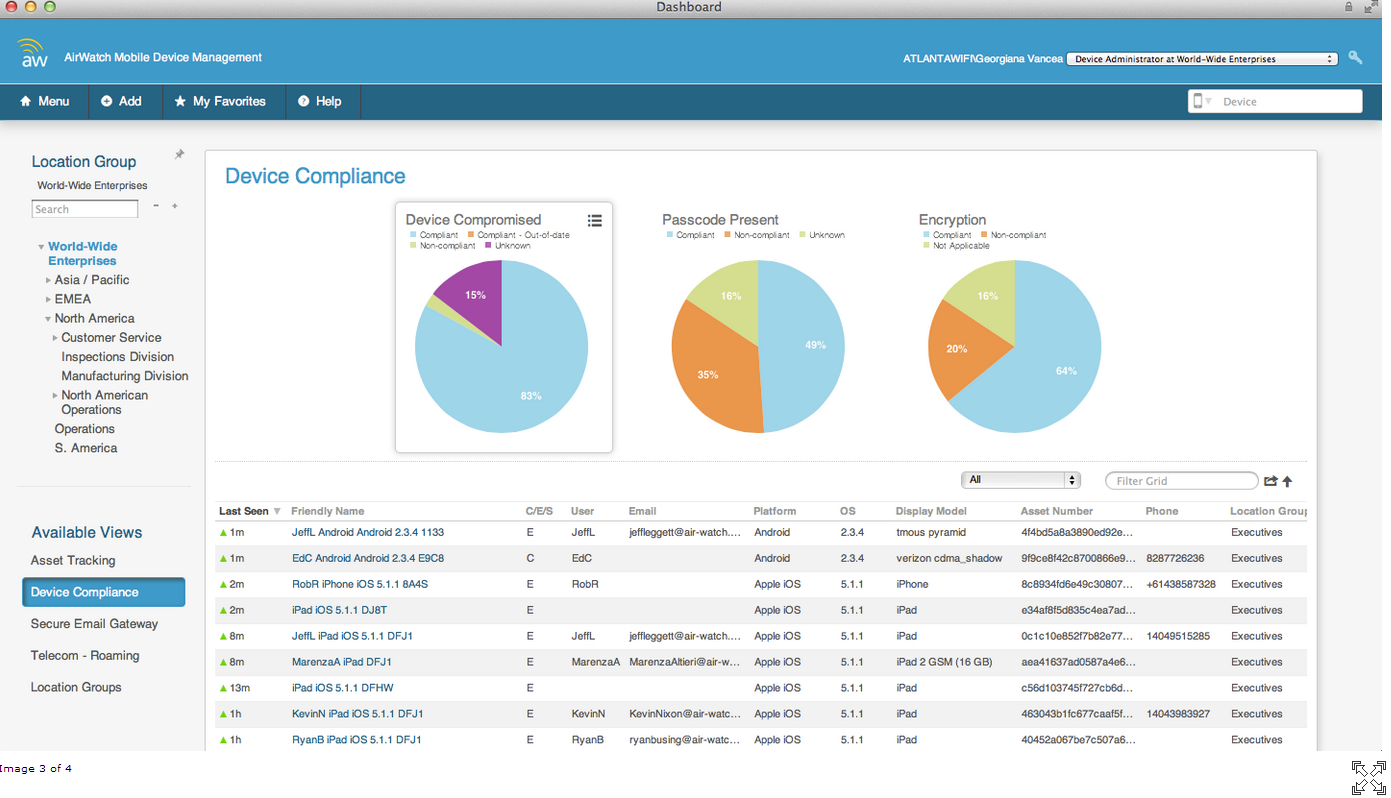1391x798 pixels.
Task: Pin the Location Group panel
Action: click(179, 153)
